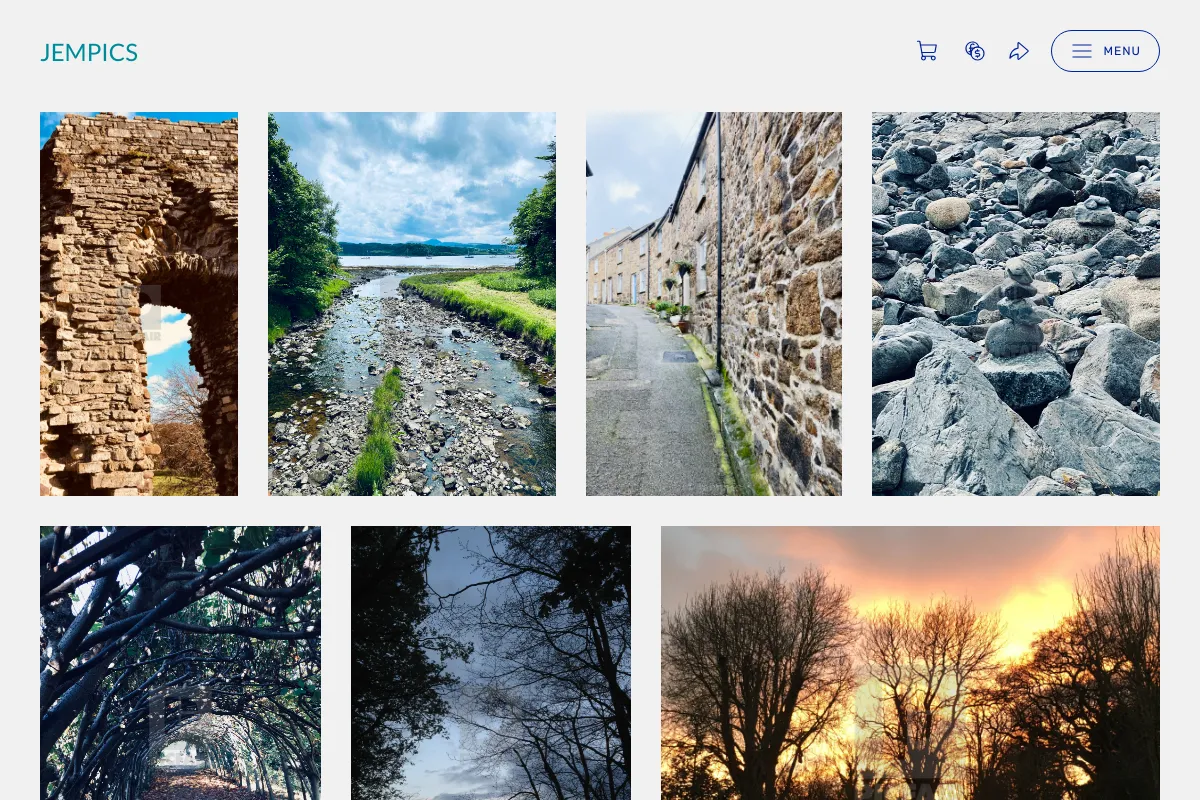Open the MENU button
The image size is (1200, 800).
click(x=1105, y=51)
